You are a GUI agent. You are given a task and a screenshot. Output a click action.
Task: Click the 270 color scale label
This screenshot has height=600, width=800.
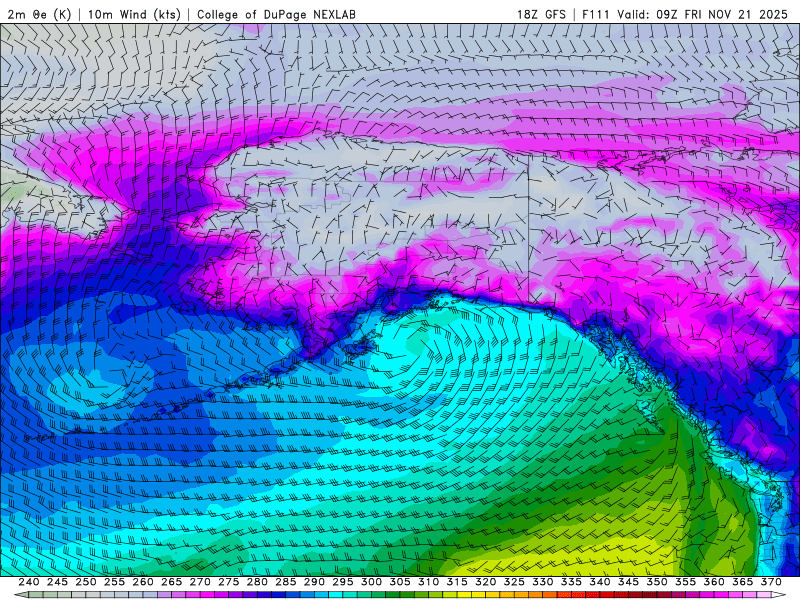pos(200,582)
